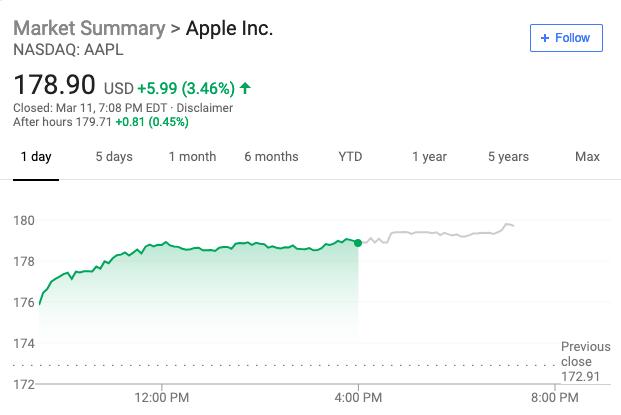Screen dimensions: 621x415
Task: Show the Max chart range
Action: coord(587,157)
